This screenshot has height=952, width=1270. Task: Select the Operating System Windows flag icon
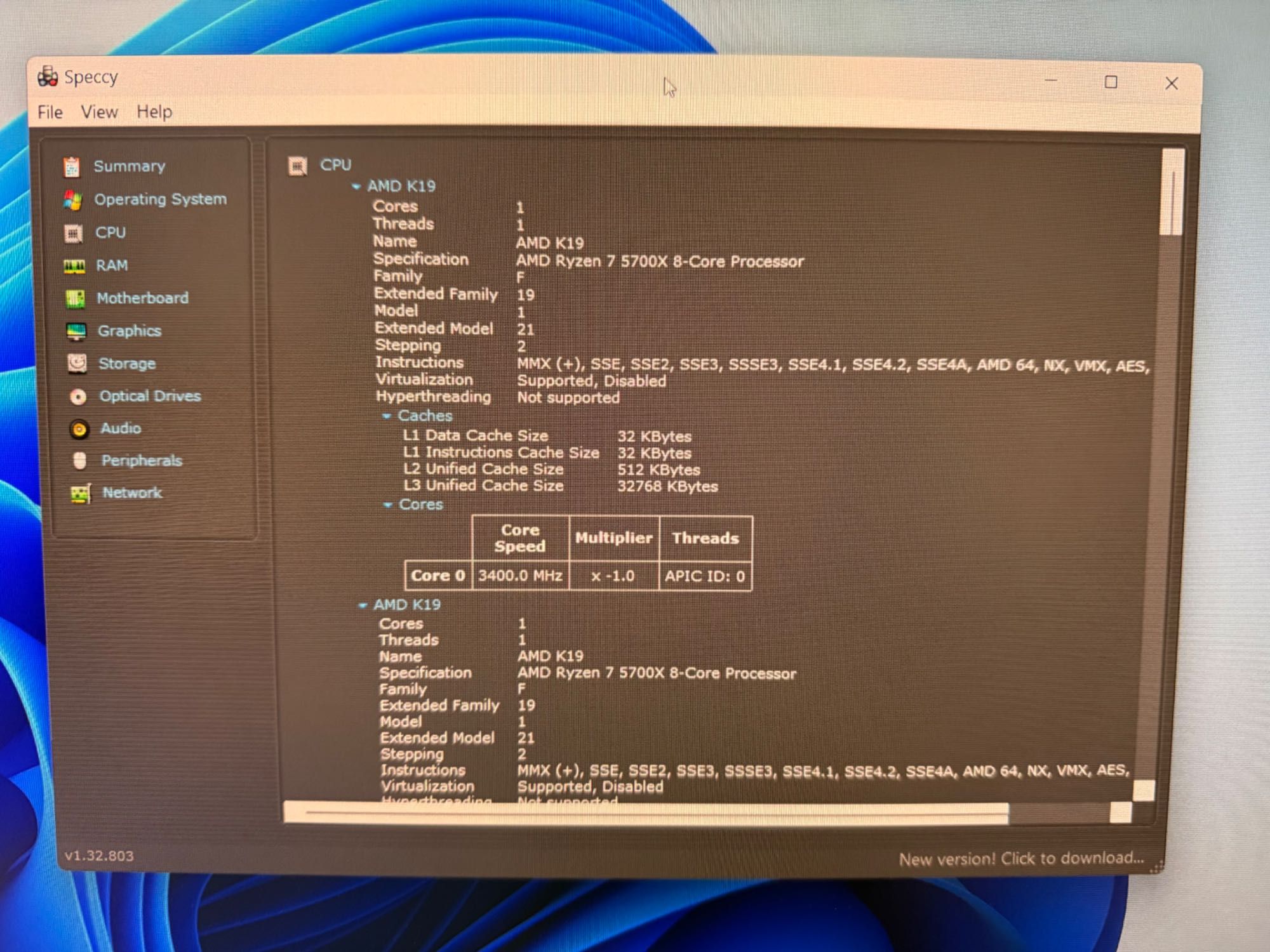coord(72,200)
